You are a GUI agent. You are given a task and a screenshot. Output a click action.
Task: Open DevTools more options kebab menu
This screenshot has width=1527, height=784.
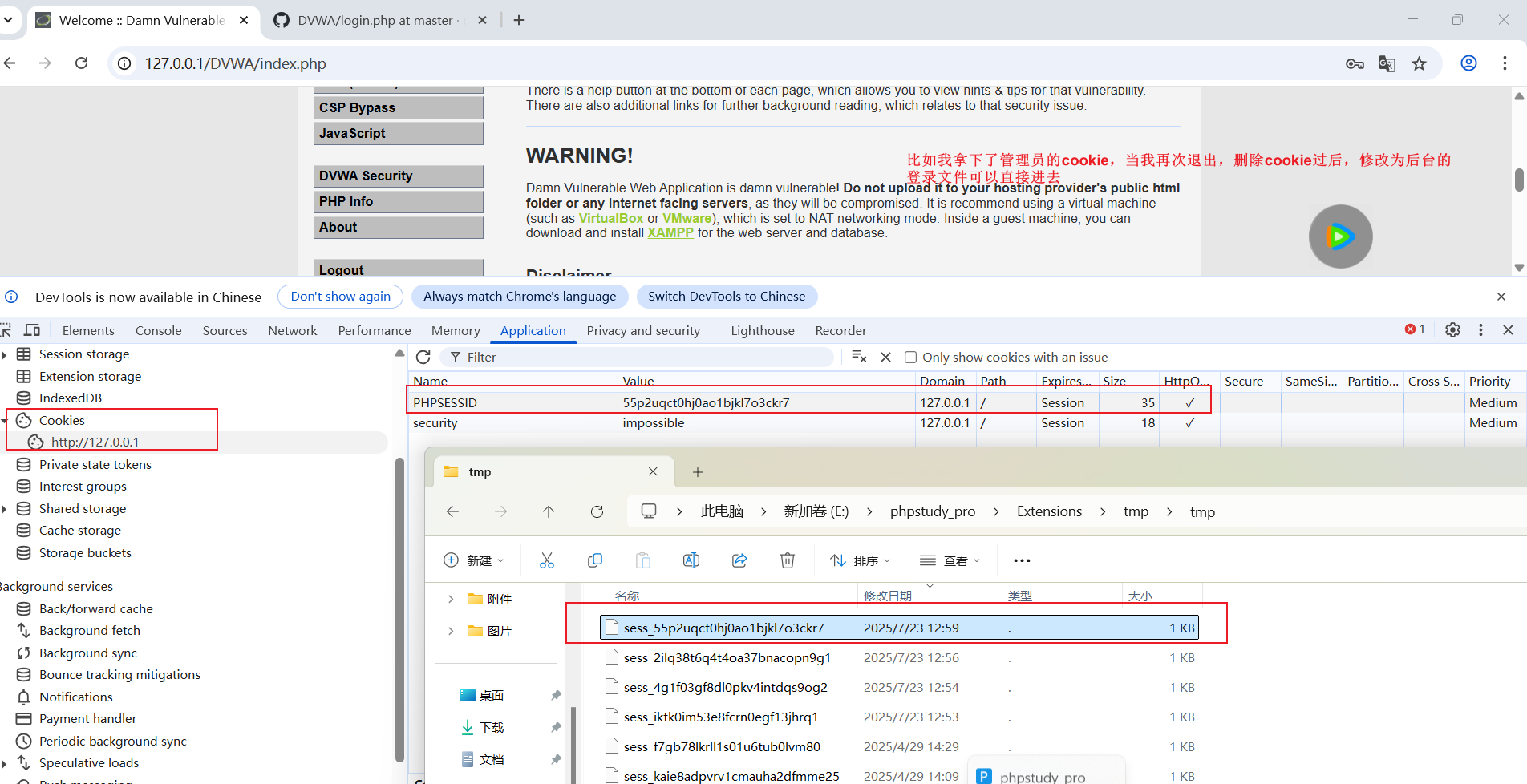(1480, 330)
